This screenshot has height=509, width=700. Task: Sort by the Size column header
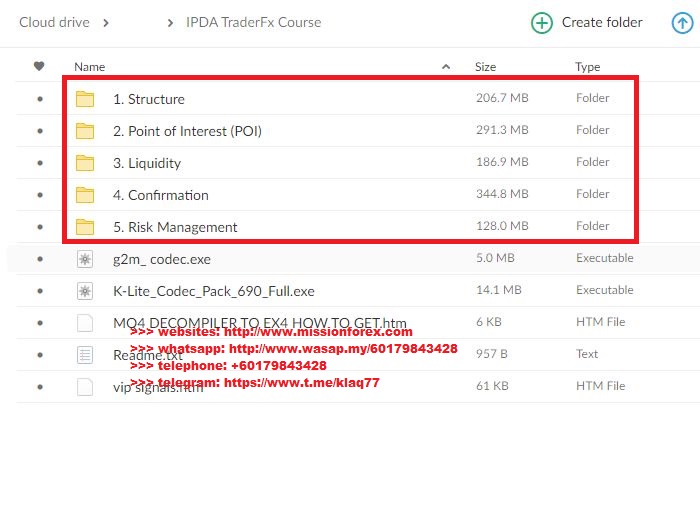pos(485,67)
